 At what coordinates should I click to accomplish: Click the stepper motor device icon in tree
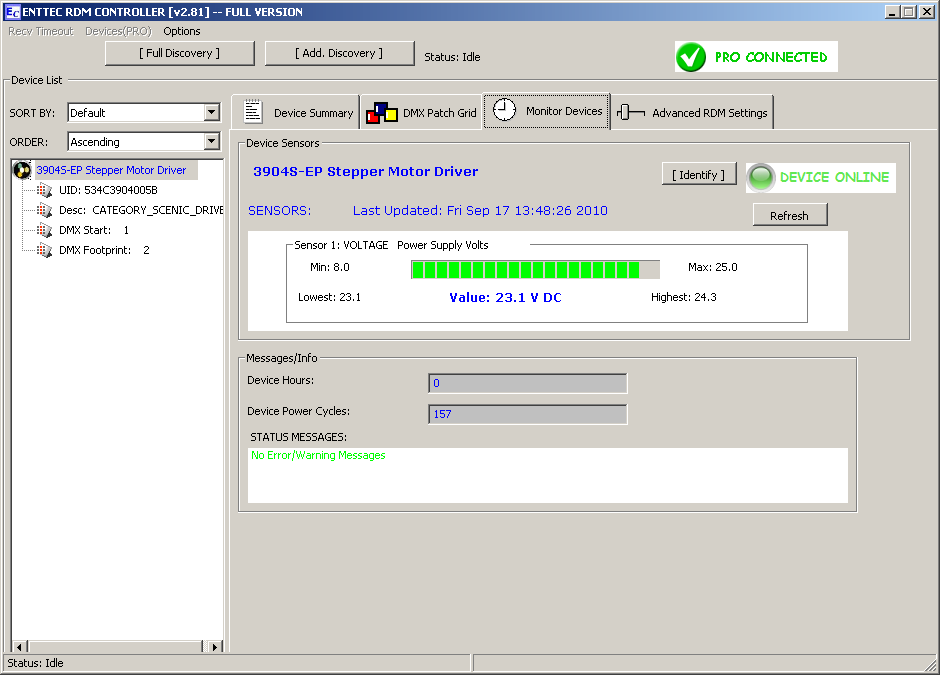(x=22, y=170)
